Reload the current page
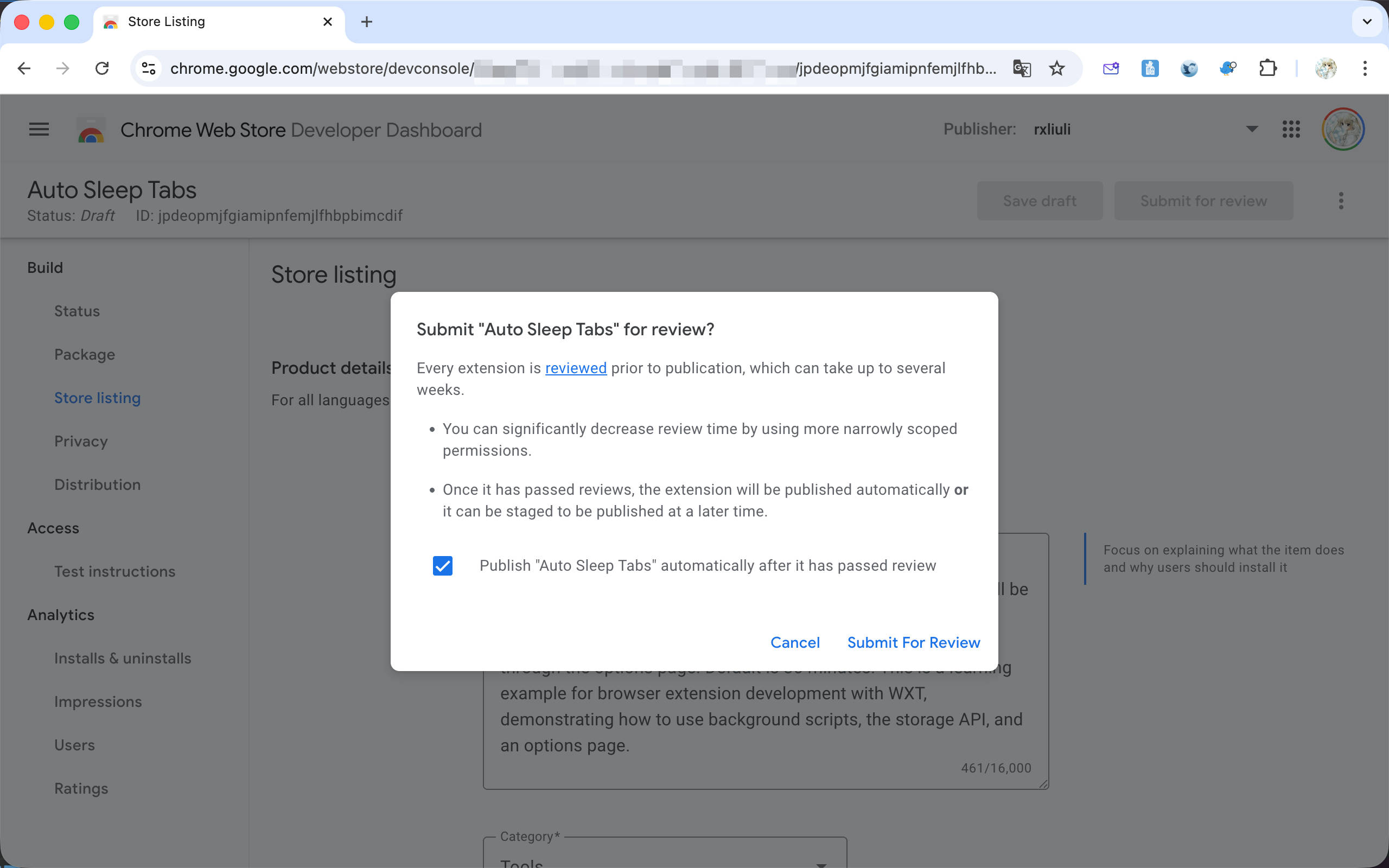The image size is (1389, 868). (x=102, y=68)
